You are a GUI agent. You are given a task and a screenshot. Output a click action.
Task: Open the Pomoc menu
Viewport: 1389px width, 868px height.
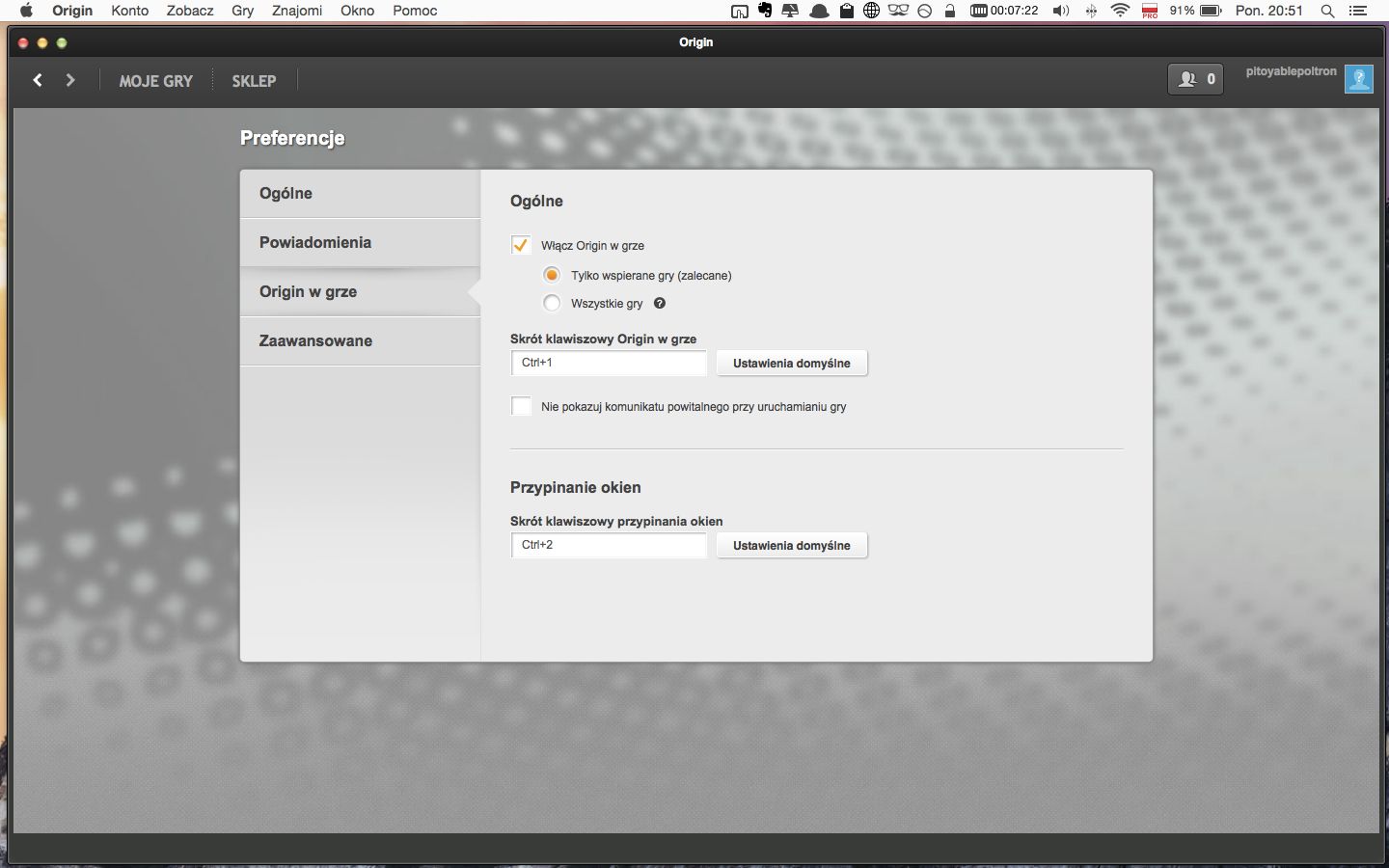click(x=415, y=11)
